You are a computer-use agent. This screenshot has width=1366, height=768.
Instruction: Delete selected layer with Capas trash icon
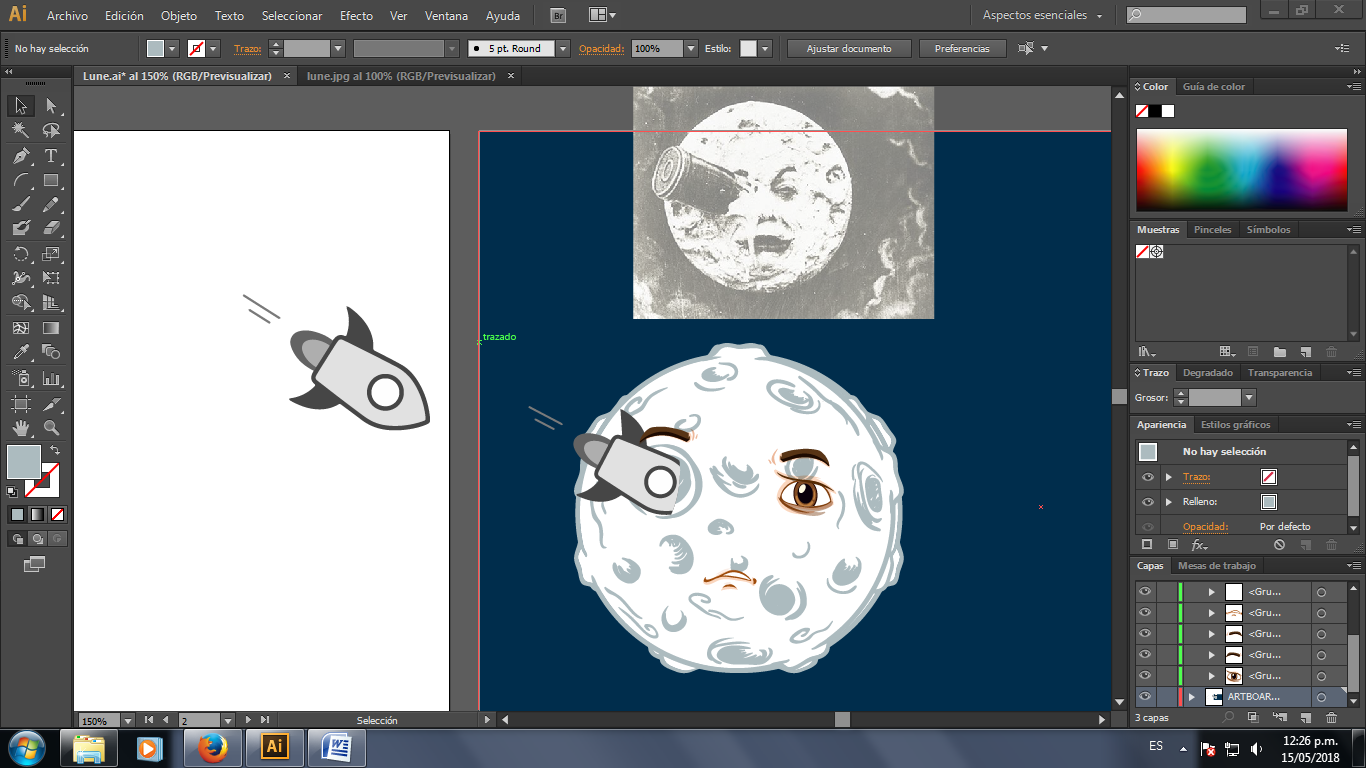(x=1331, y=718)
